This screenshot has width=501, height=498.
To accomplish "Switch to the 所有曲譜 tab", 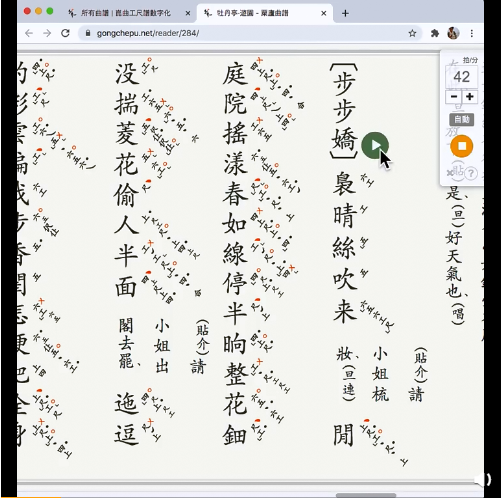I will pos(125,13).
